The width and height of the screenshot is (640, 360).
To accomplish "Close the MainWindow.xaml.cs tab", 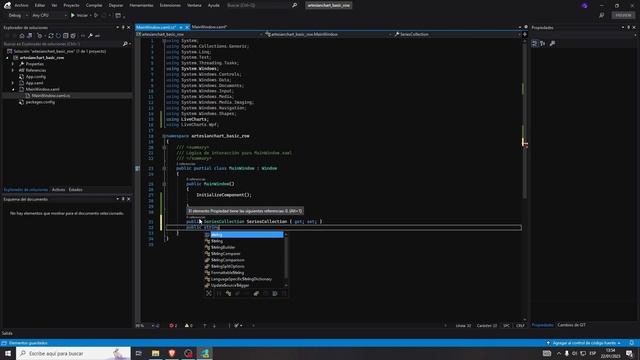I will click(187, 27).
